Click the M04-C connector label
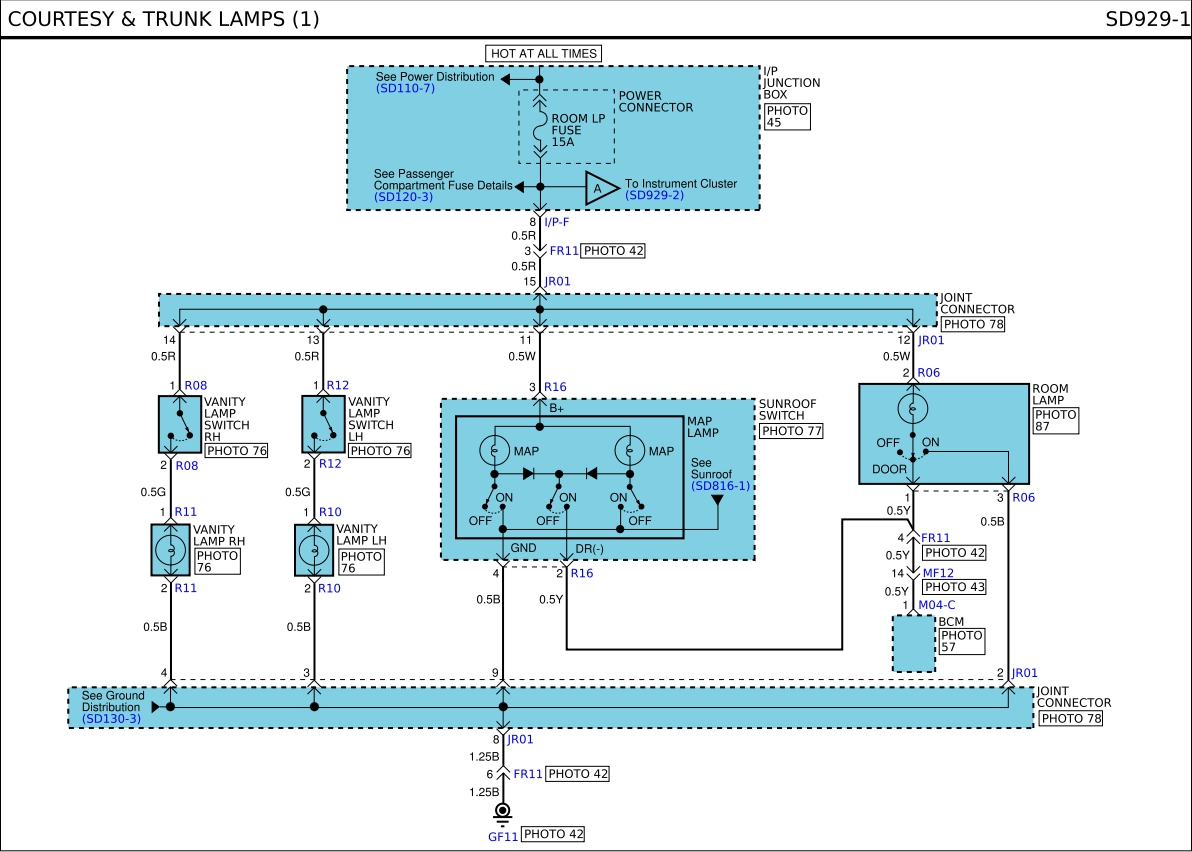This screenshot has height=852, width=1192. click(x=937, y=605)
